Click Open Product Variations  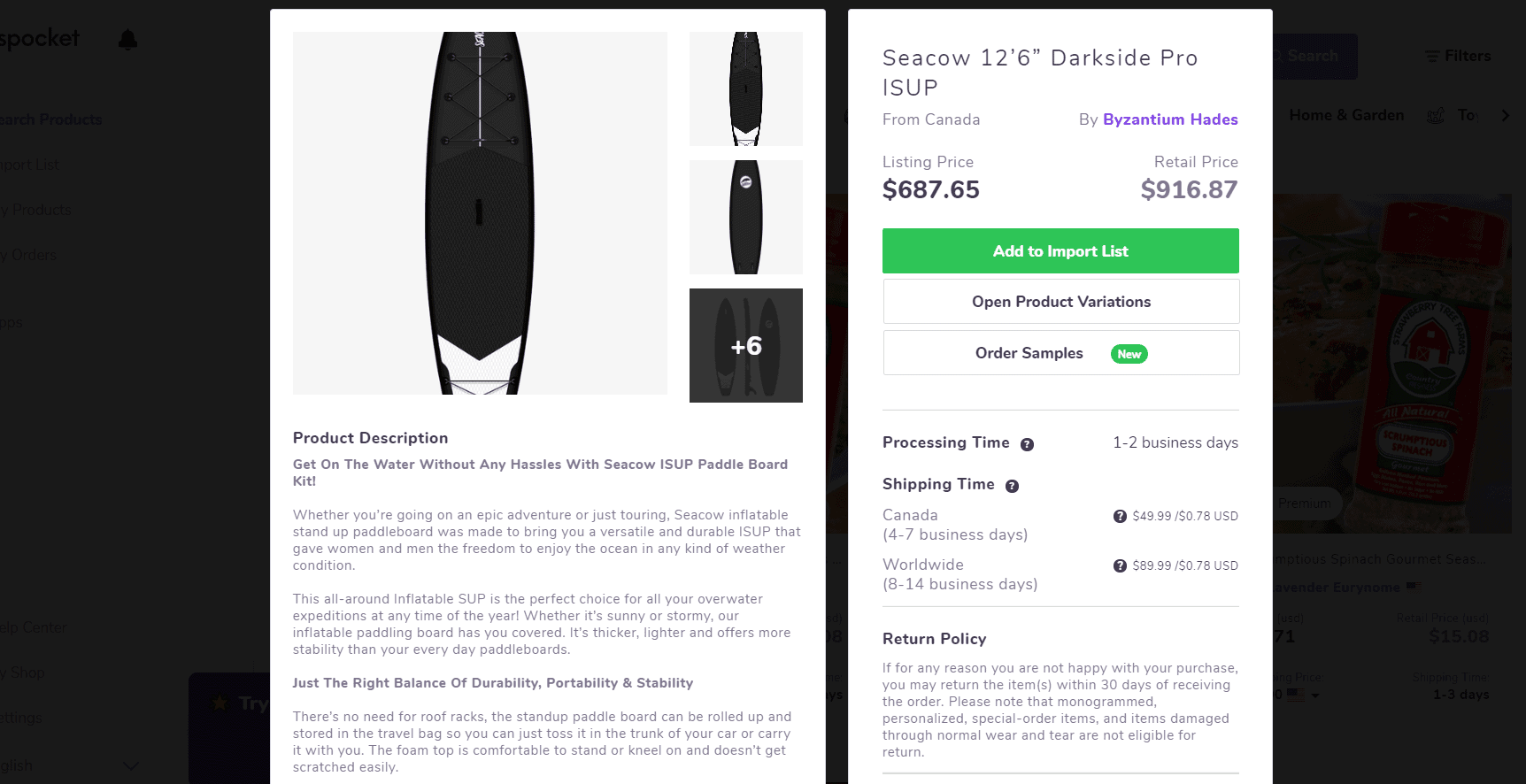click(1060, 301)
